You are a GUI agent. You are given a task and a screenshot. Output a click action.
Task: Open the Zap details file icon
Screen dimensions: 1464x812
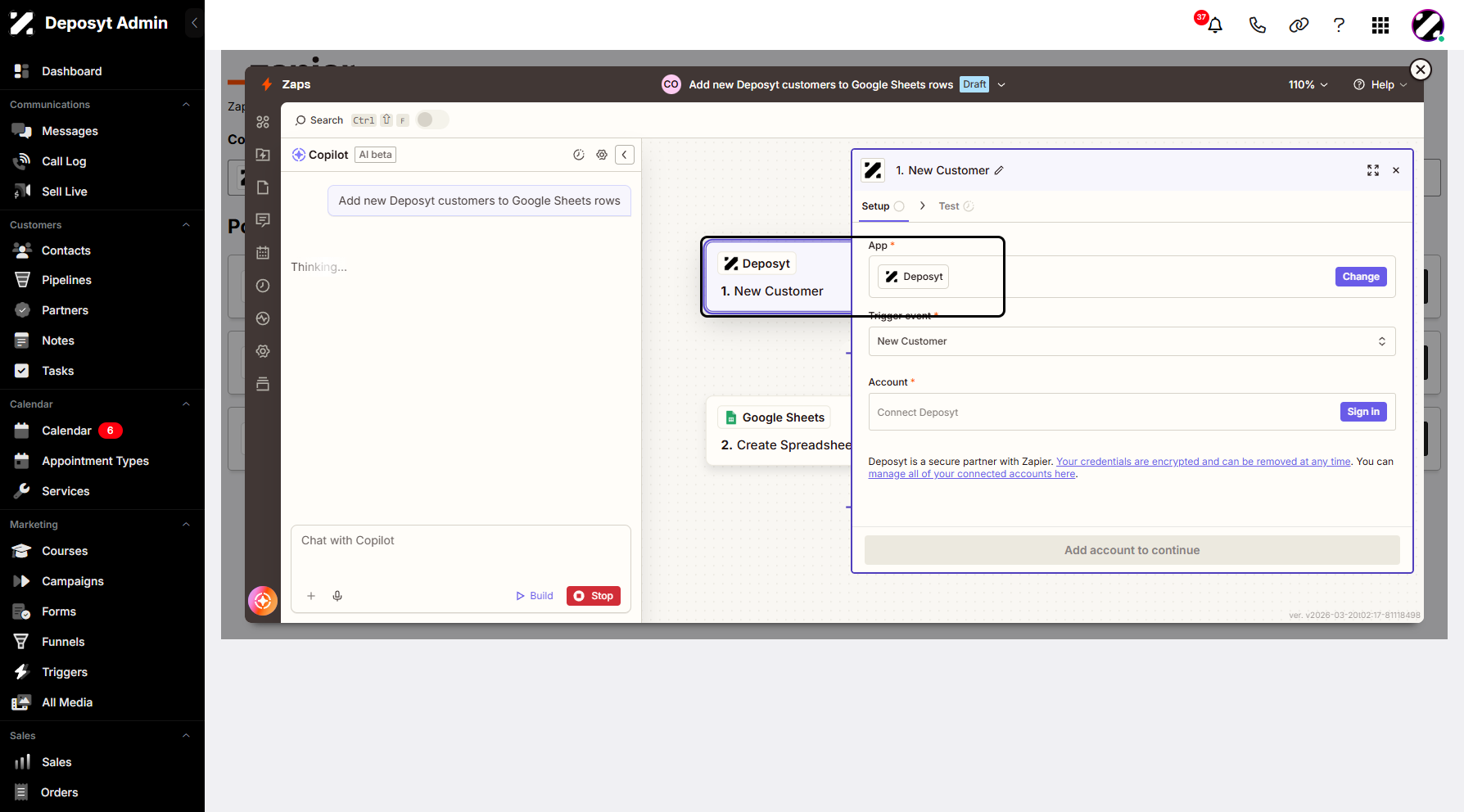point(263,187)
